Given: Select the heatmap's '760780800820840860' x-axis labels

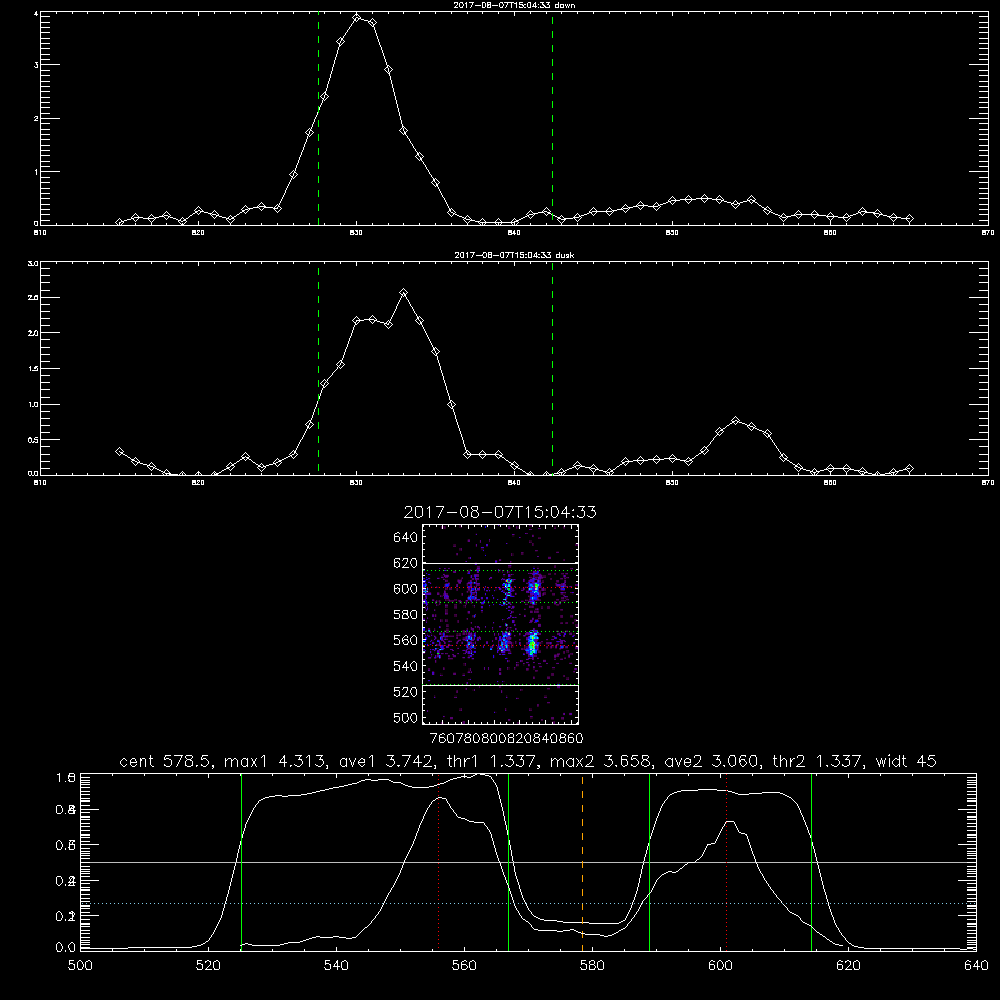Looking at the screenshot, I should click(x=506, y=738).
